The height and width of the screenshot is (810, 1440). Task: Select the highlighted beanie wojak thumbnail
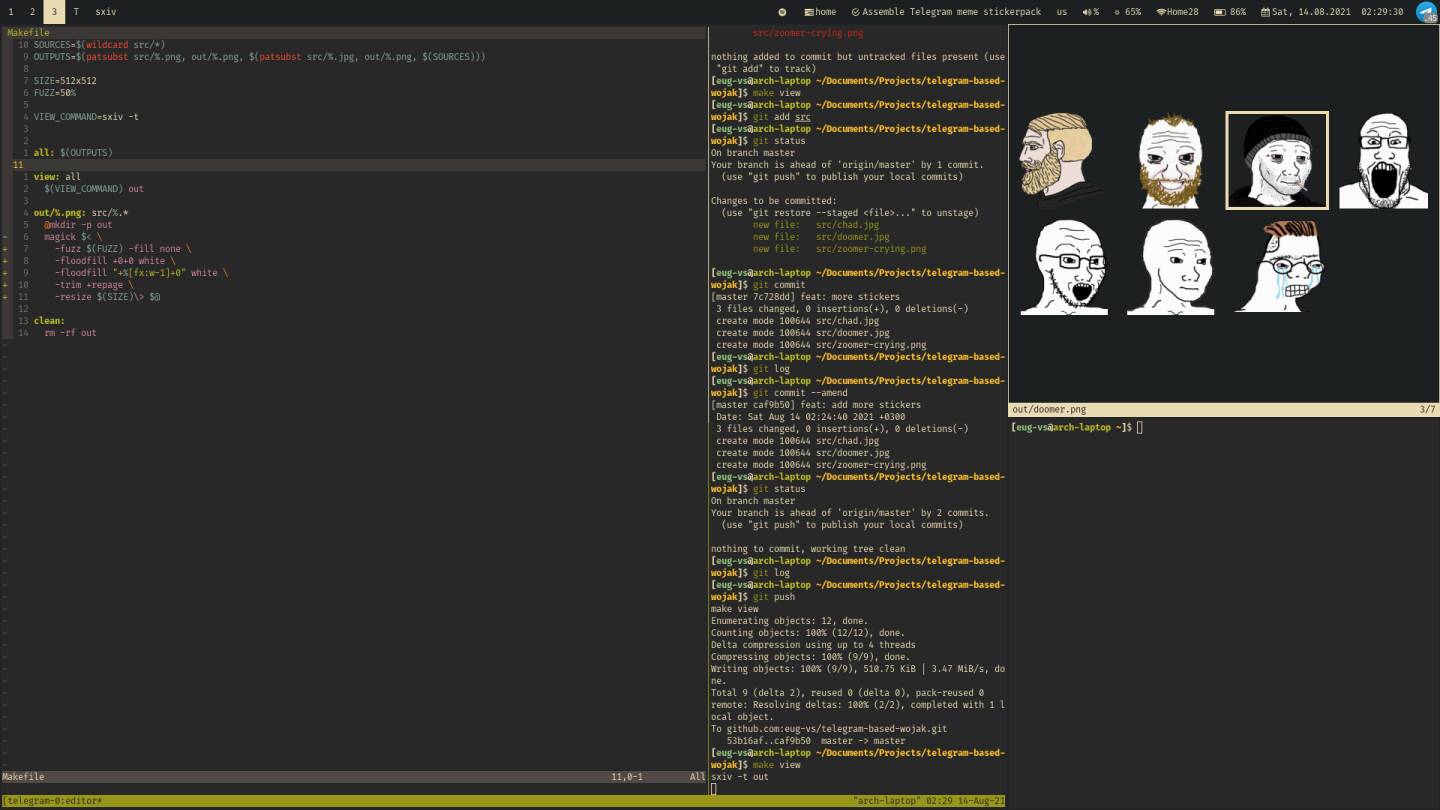1277,160
